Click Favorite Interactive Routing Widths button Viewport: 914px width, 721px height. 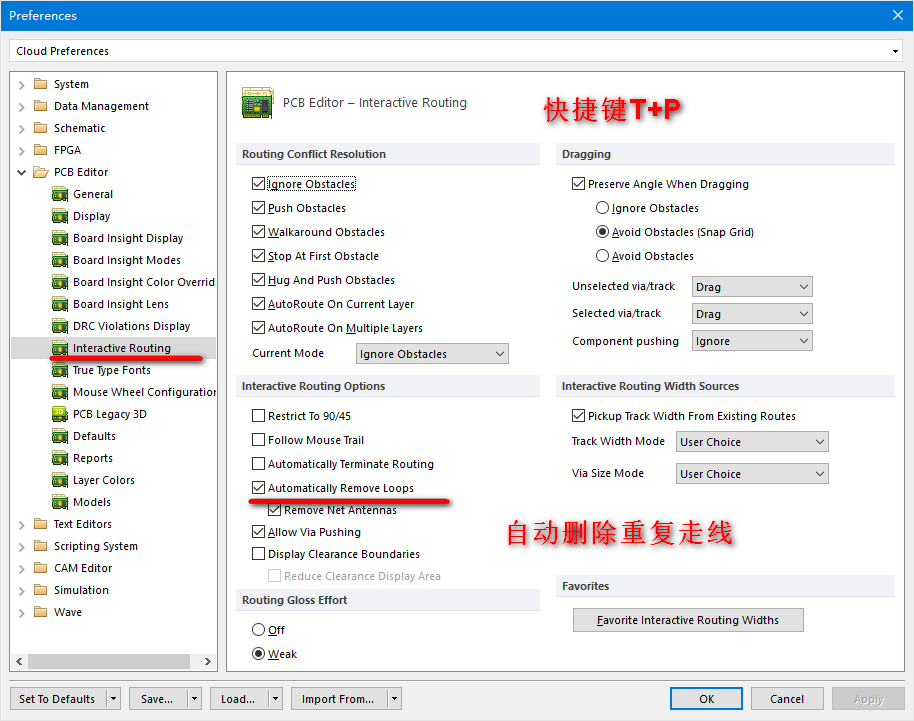click(688, 620)
